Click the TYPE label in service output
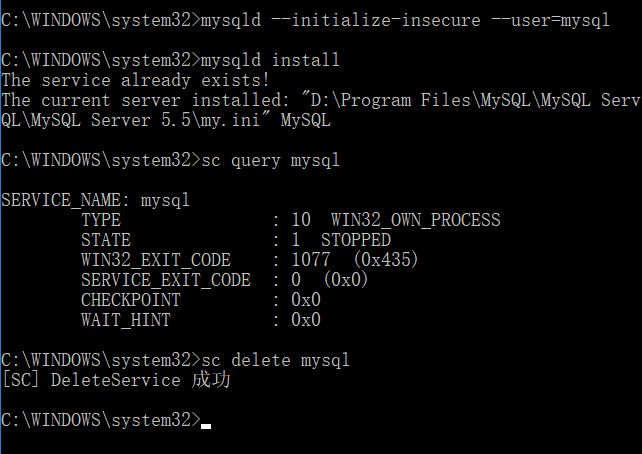The image size is (642, 454). pos(101,220)
